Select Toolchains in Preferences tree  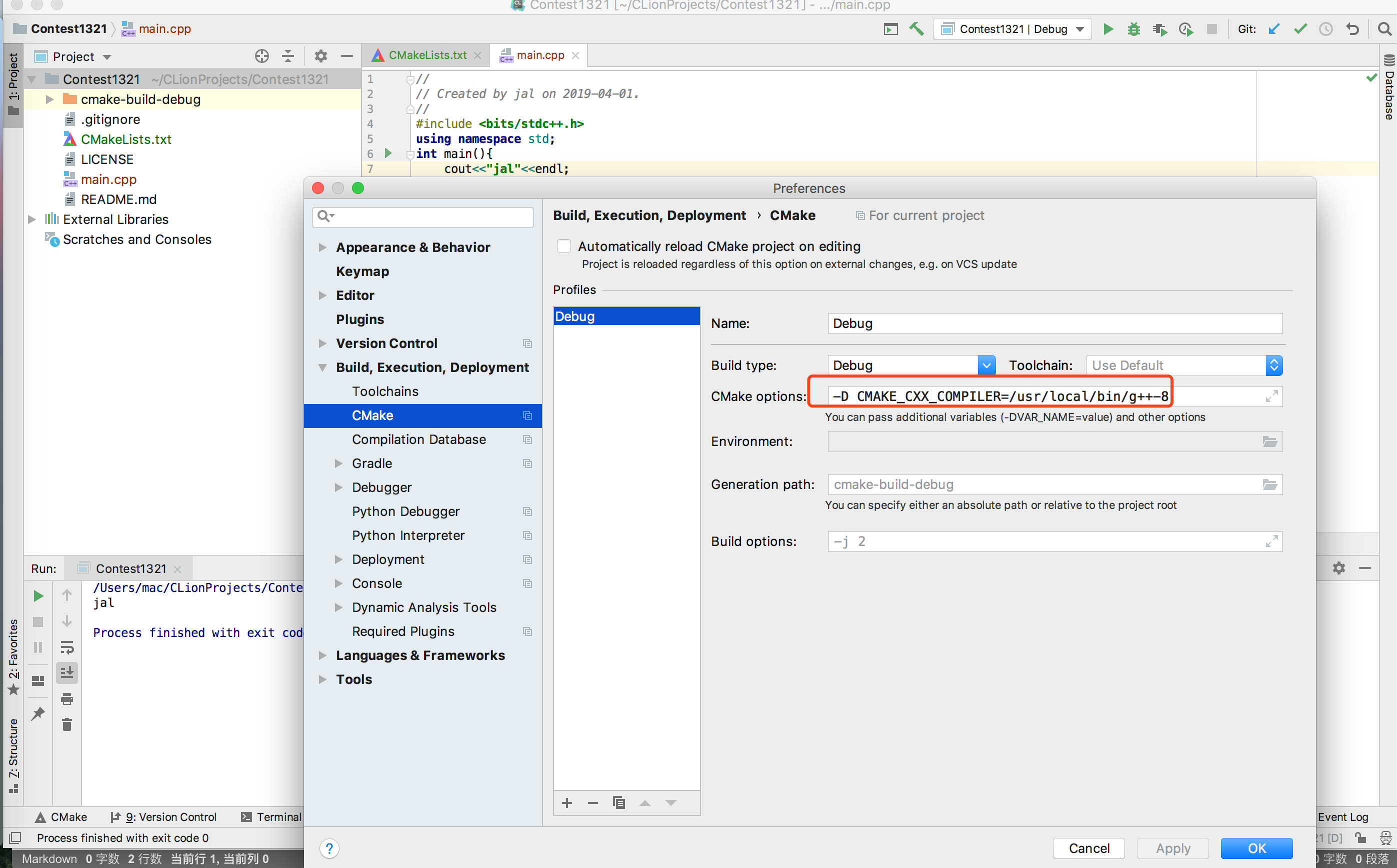coord(385,391)
